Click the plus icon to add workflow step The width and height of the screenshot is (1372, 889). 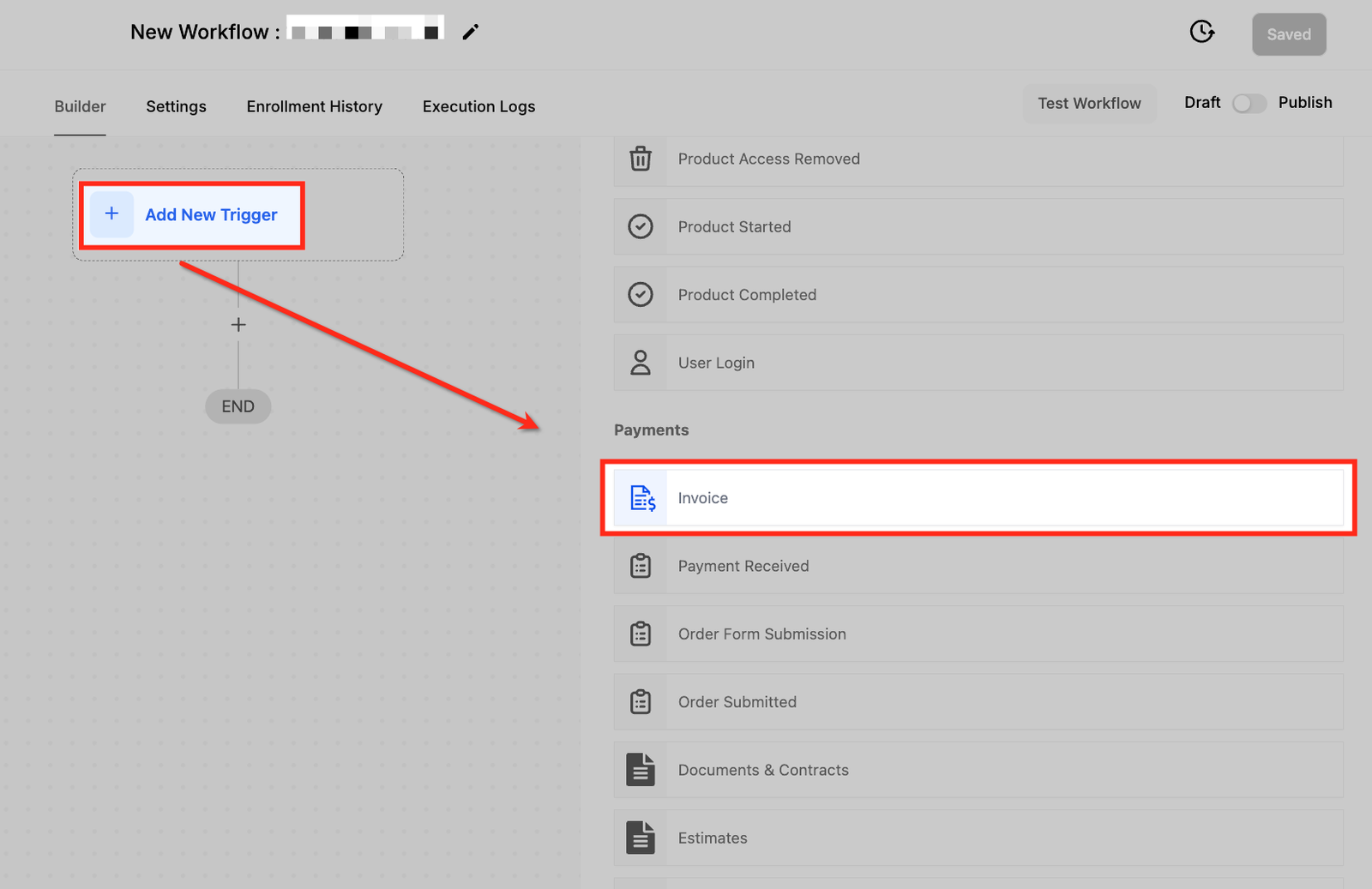tap(238, 325)
